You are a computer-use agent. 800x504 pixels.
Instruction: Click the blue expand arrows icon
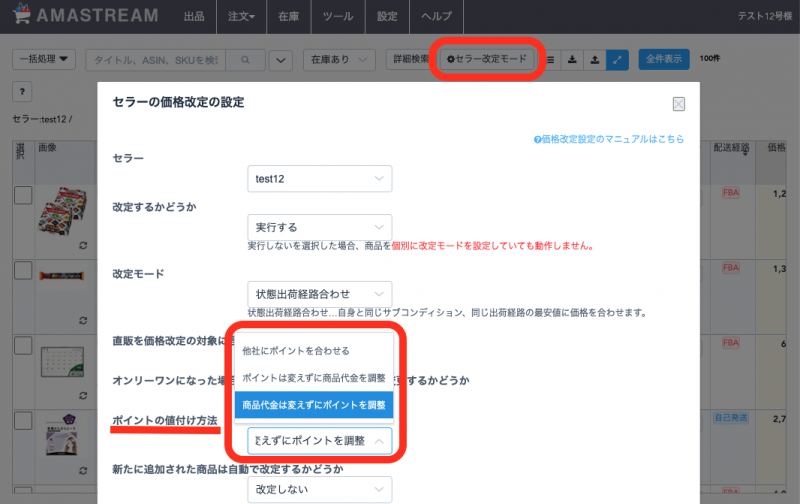point(617,60)
